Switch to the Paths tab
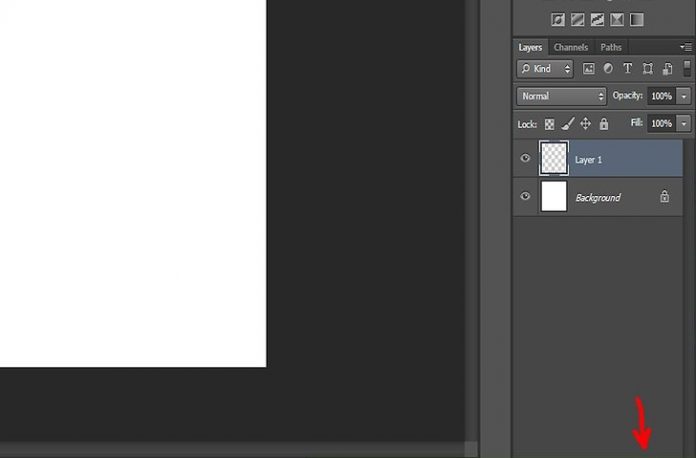The height and width of the screenshot is (458, 696). click(611, 47)
